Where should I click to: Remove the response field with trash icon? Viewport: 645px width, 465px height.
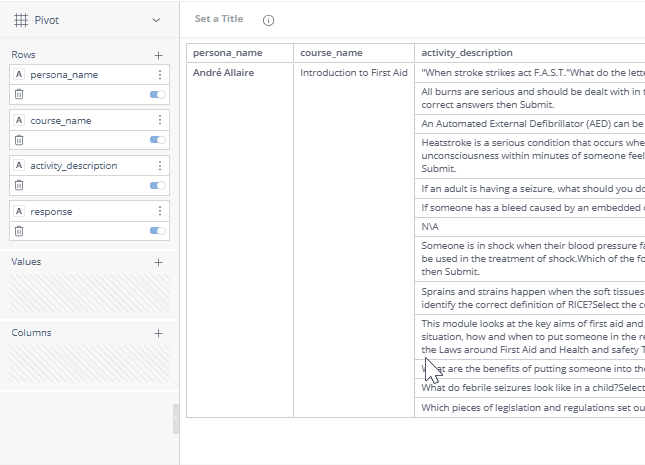point(19,231)
